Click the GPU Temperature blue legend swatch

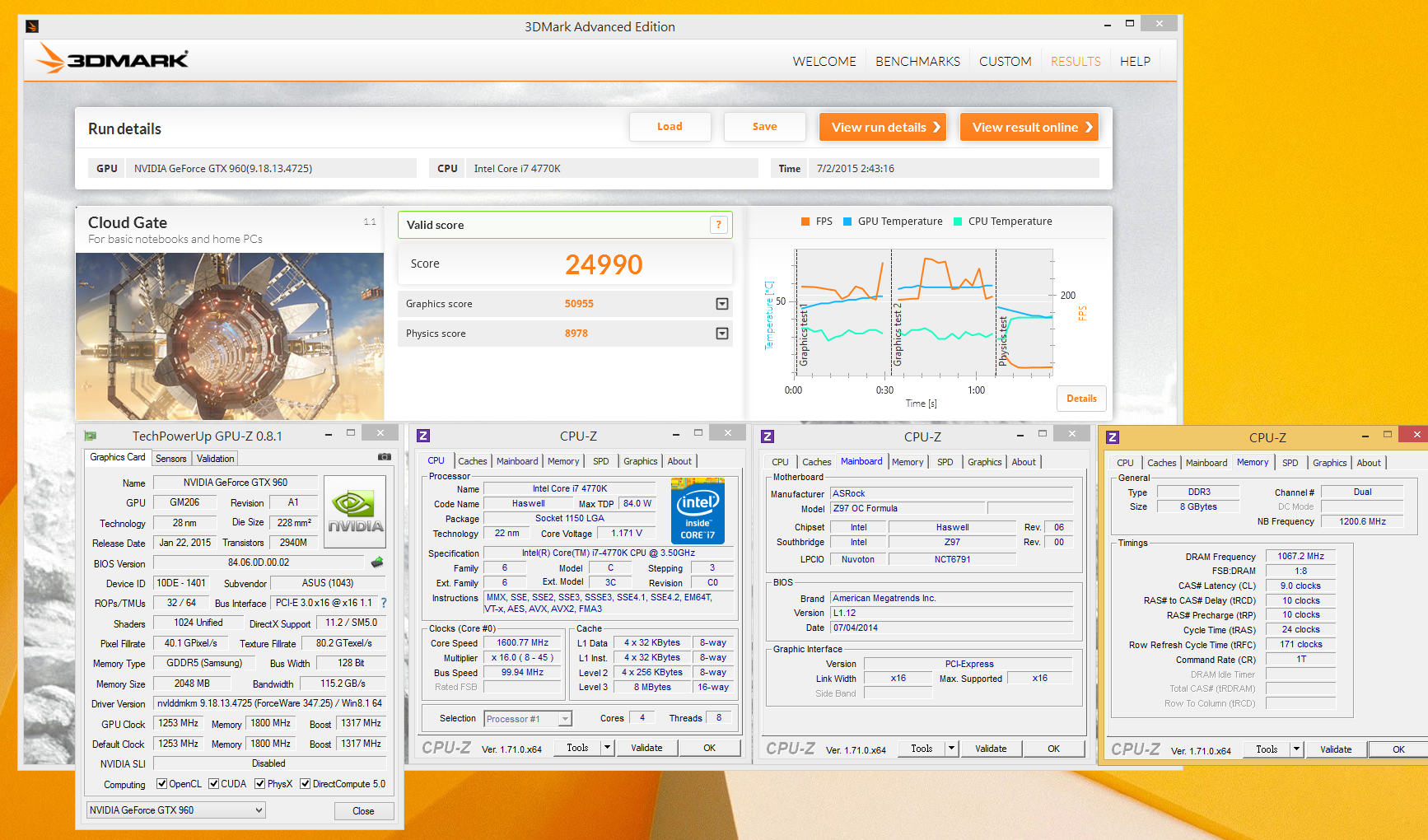[x=847, y=222]
